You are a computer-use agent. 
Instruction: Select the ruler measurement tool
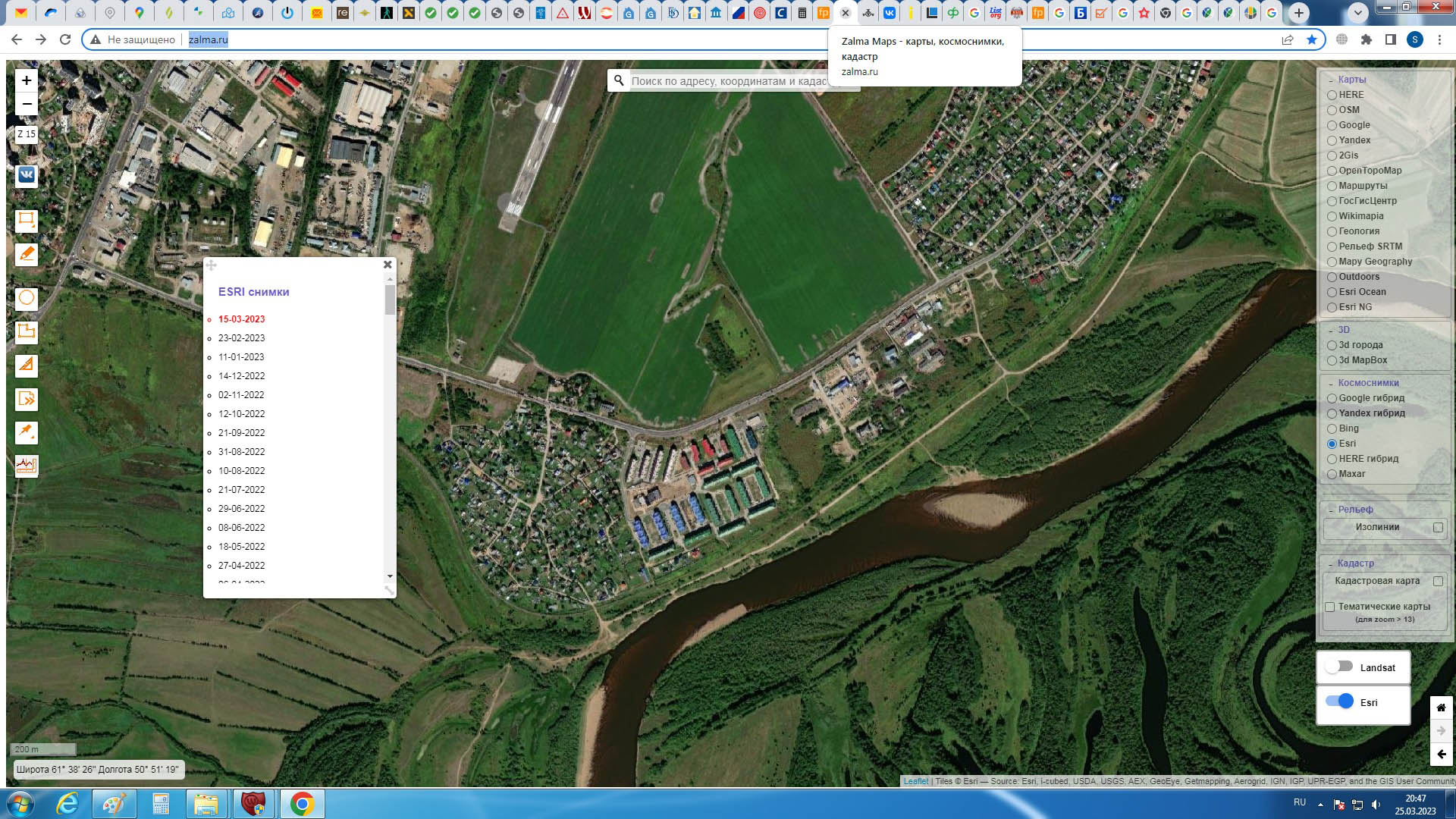[27, 366]
